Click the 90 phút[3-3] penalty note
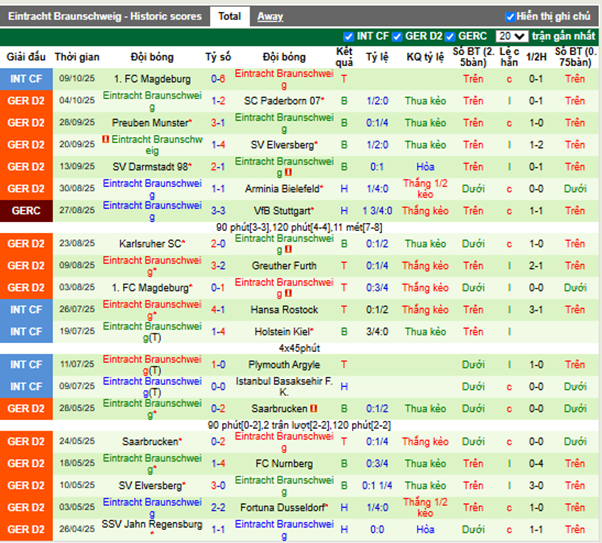 [299, 228]
